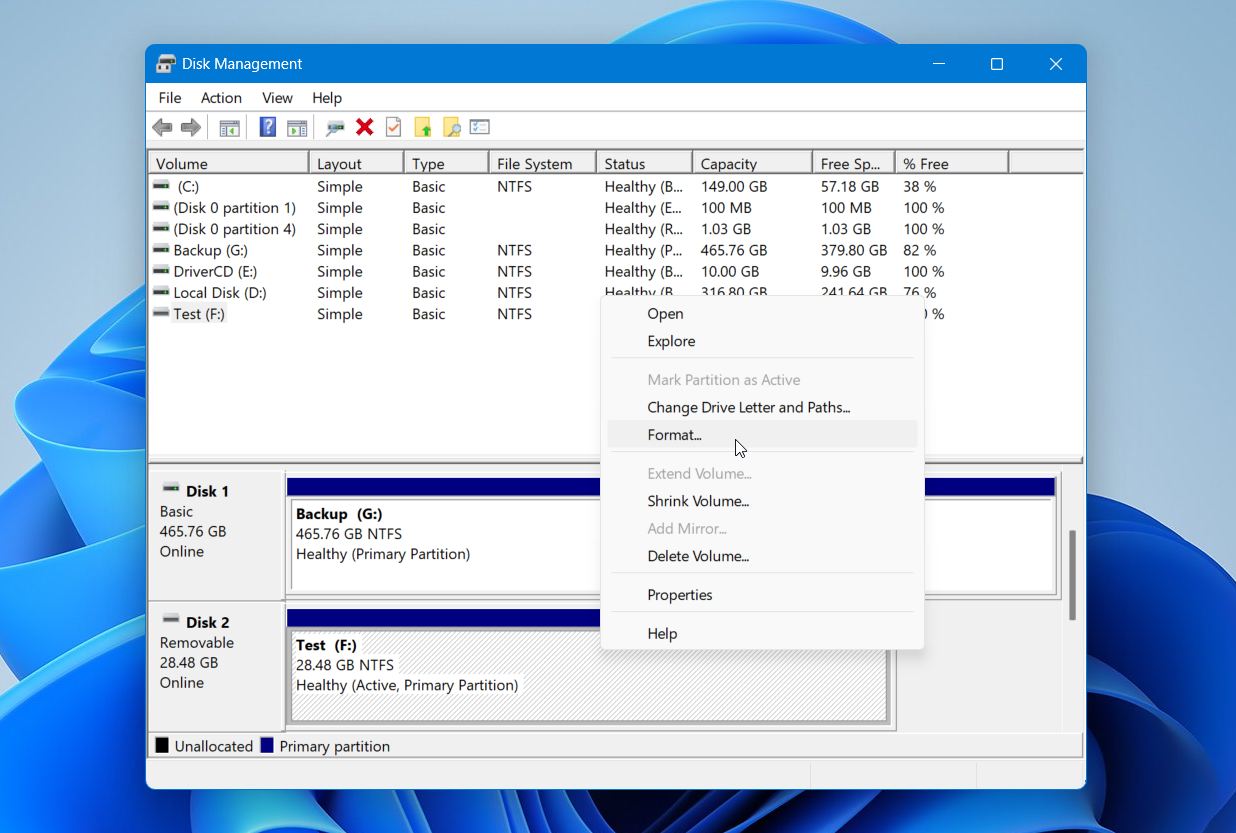Select Format... in the context menu
This screenshot has height=833, width=1236.
pyautogui.click(x=762, y=435)
